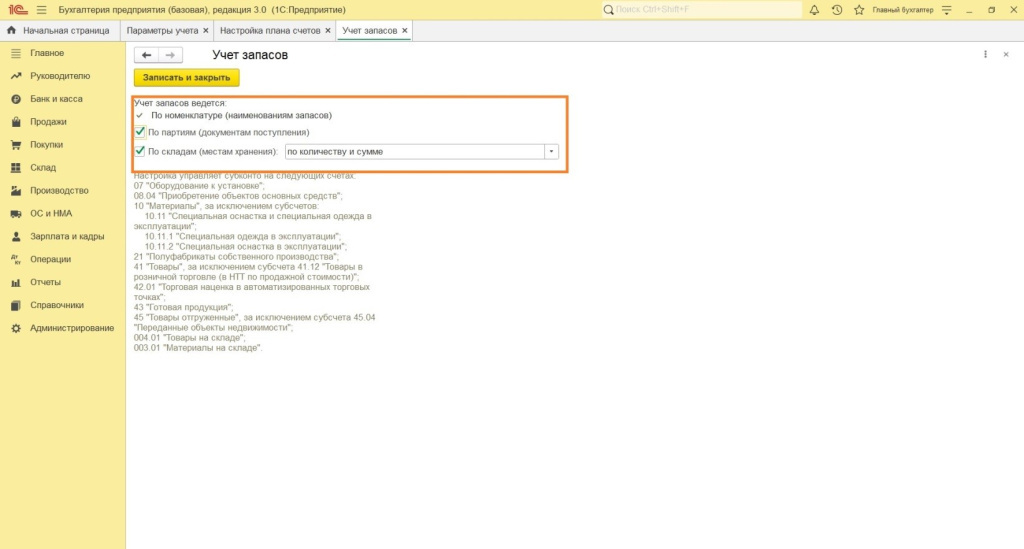Switch to Начальная страница tab
The image size is (1024, 549).
[x=60, y=31]
